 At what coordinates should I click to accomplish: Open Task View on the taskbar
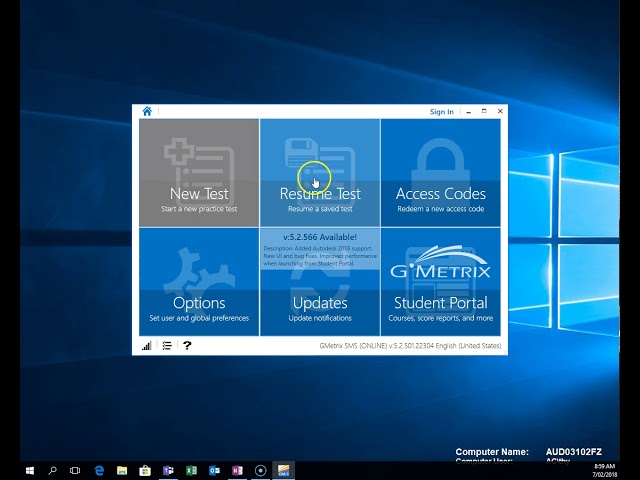click(75, 471)
